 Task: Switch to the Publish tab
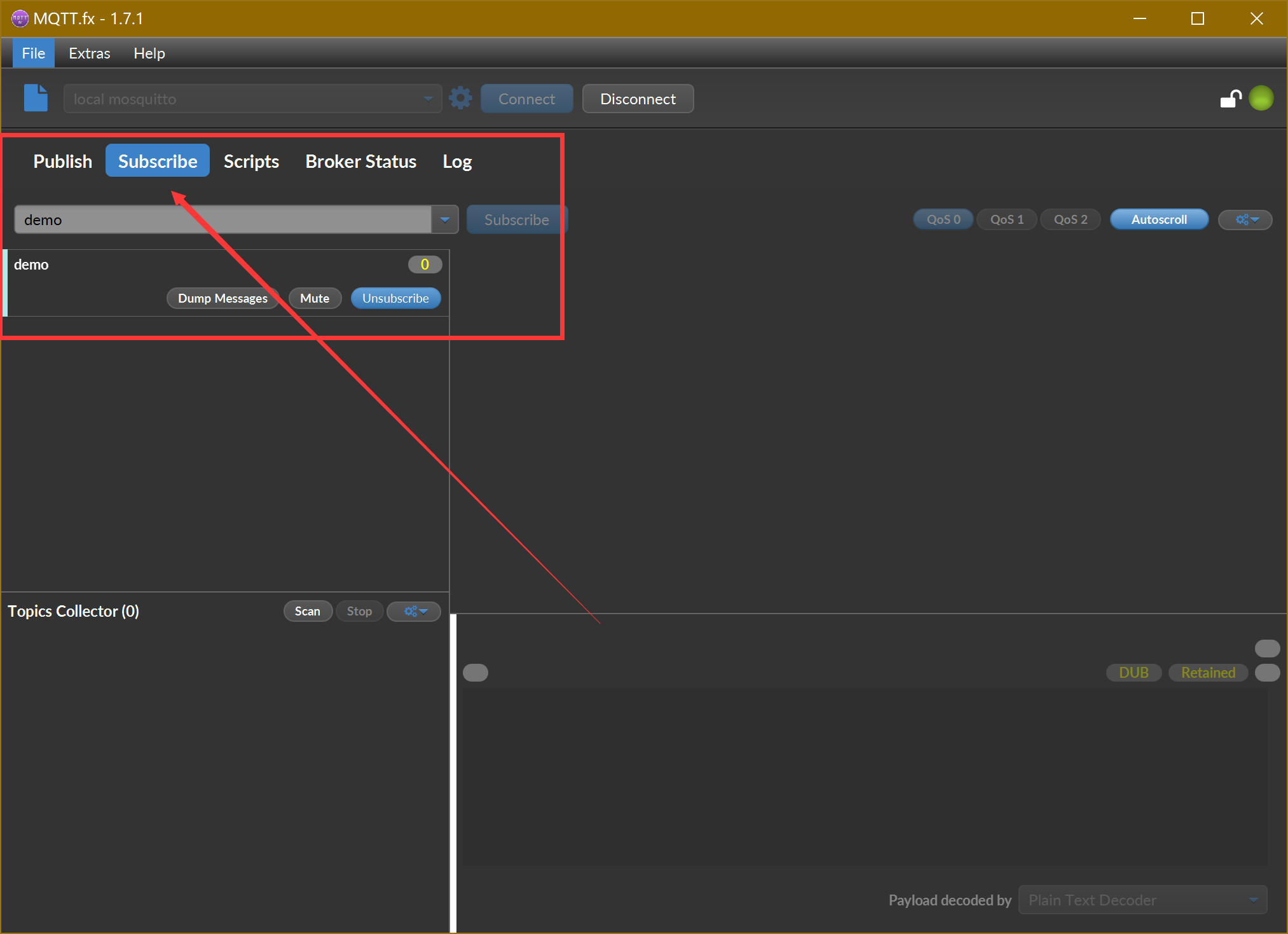pyautogui.click(x=62, y=161)
